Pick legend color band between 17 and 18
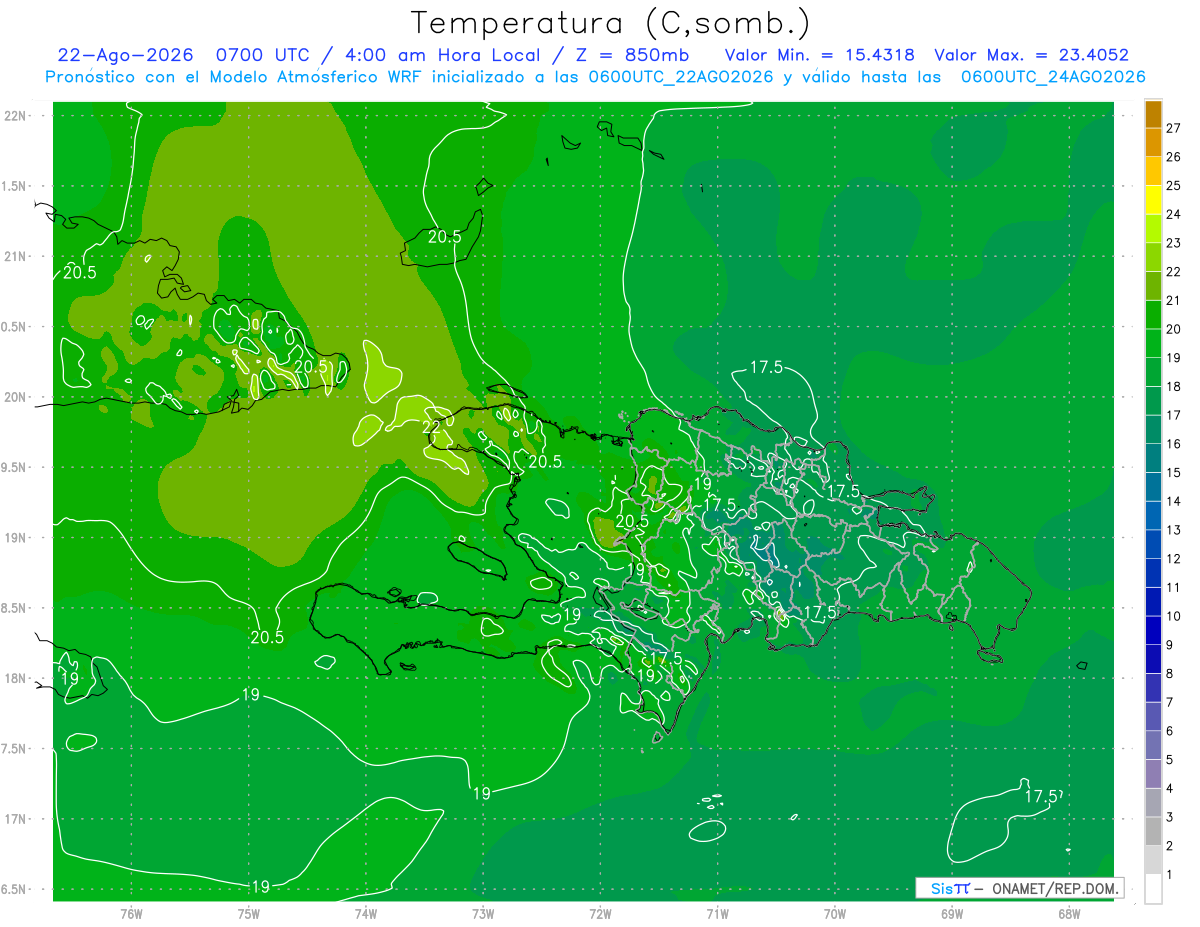 pos(1154,400)
